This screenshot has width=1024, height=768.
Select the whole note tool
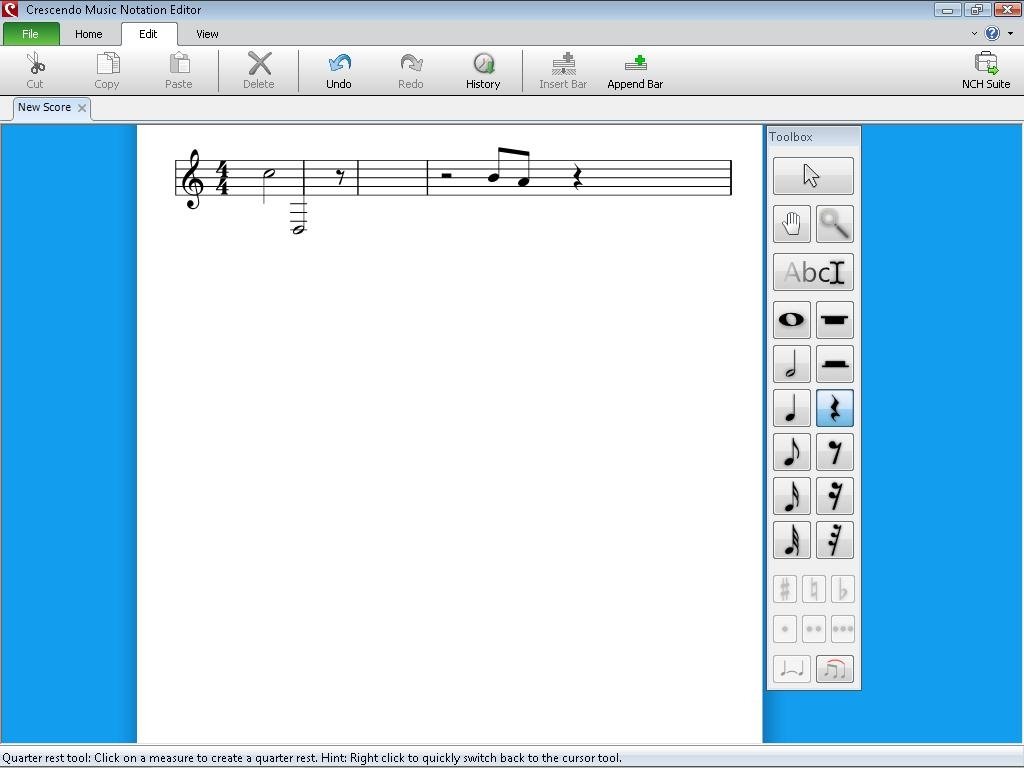coord(792,320)
